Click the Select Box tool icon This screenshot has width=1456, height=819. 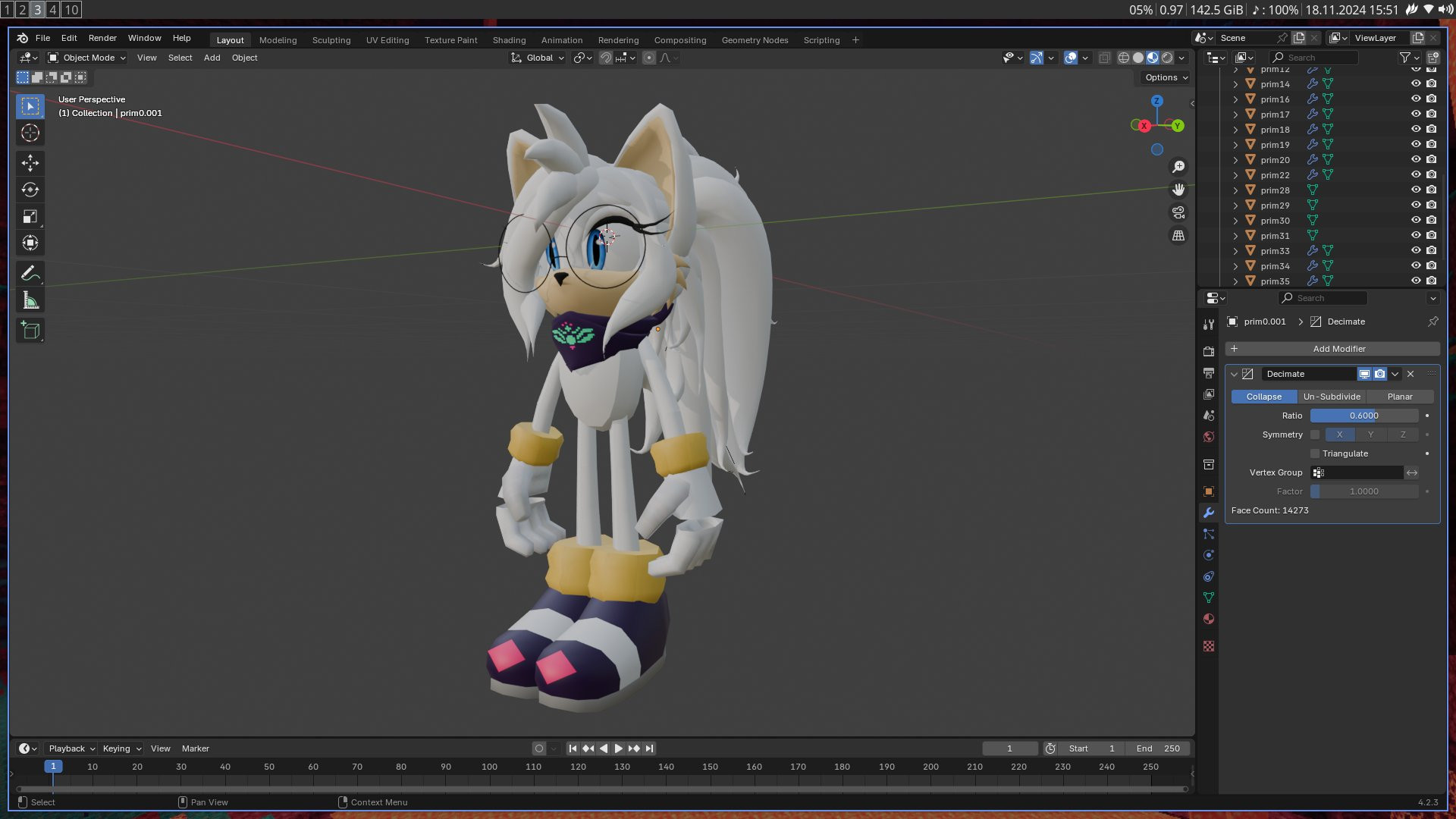pyautogui.click(x=30, y=106)
